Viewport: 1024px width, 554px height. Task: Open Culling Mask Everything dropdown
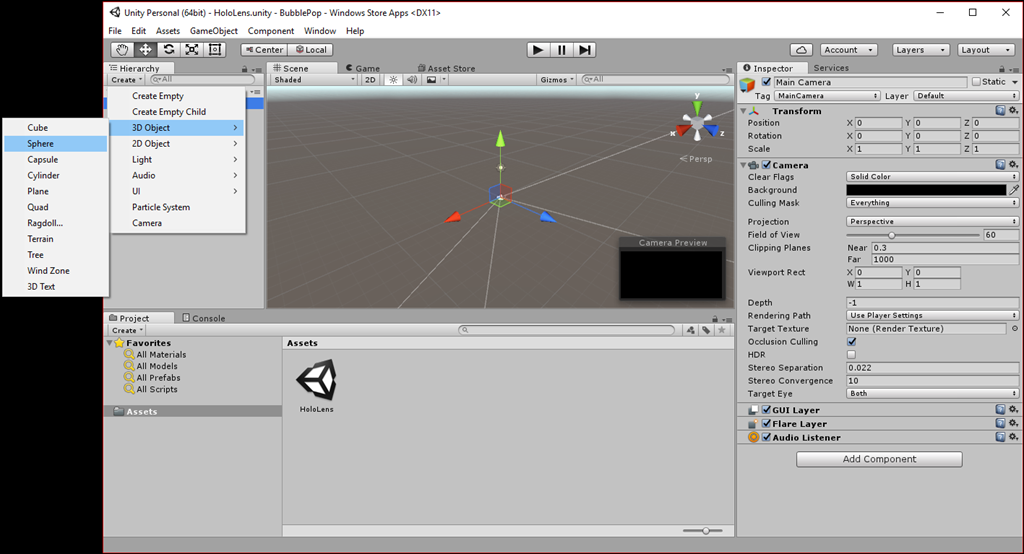(x=932, y=203)
